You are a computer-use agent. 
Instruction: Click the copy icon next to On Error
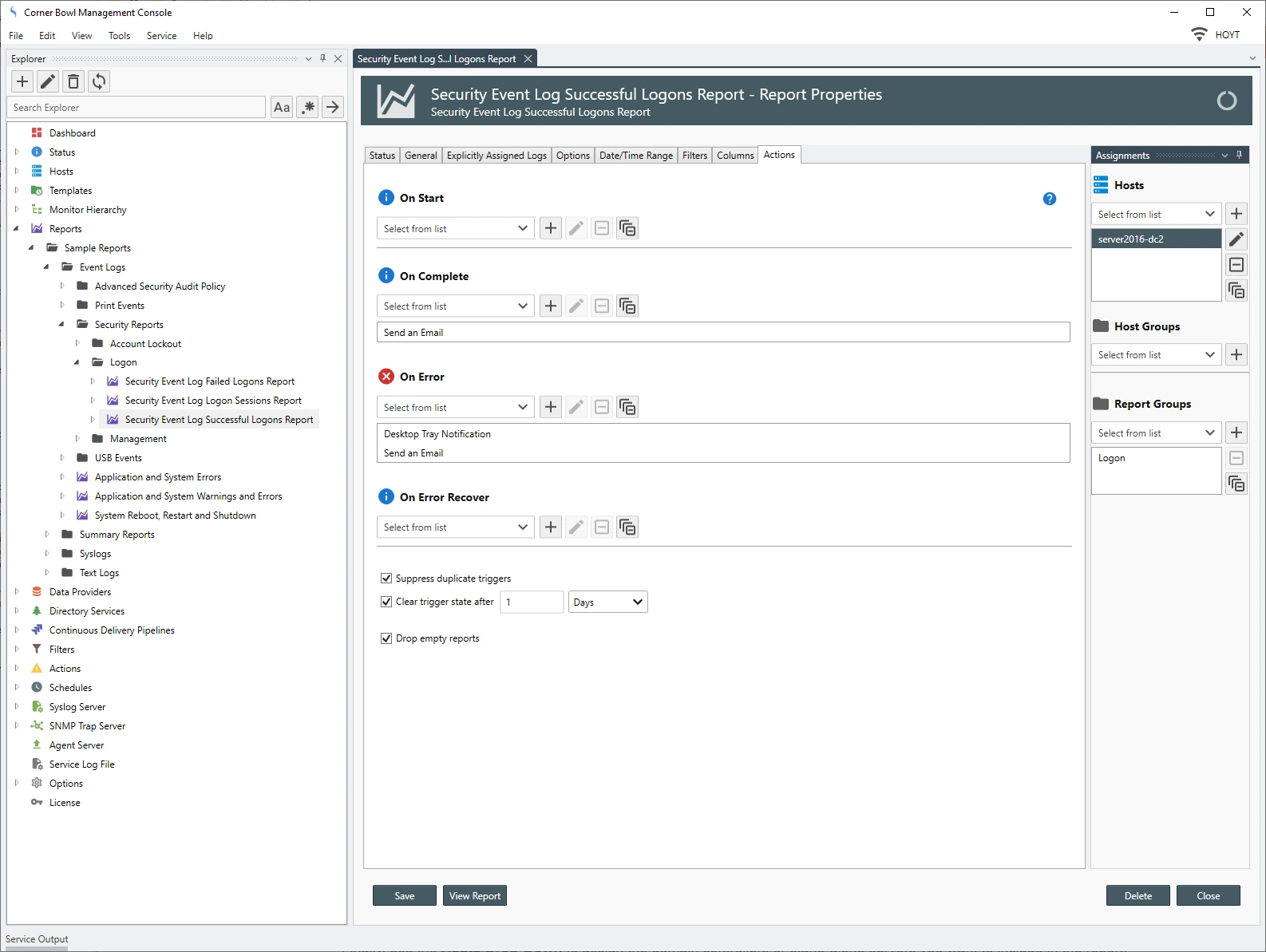coord(627,408)
